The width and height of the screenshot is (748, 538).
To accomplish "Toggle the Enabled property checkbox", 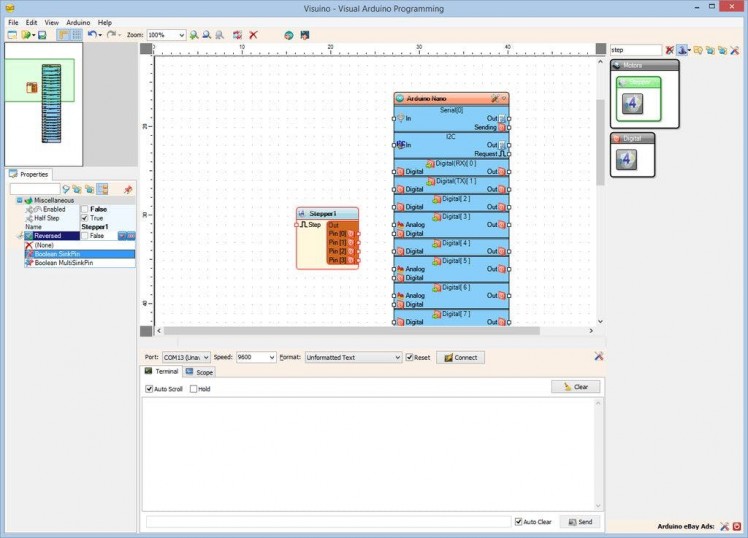I will click(85, 209).
